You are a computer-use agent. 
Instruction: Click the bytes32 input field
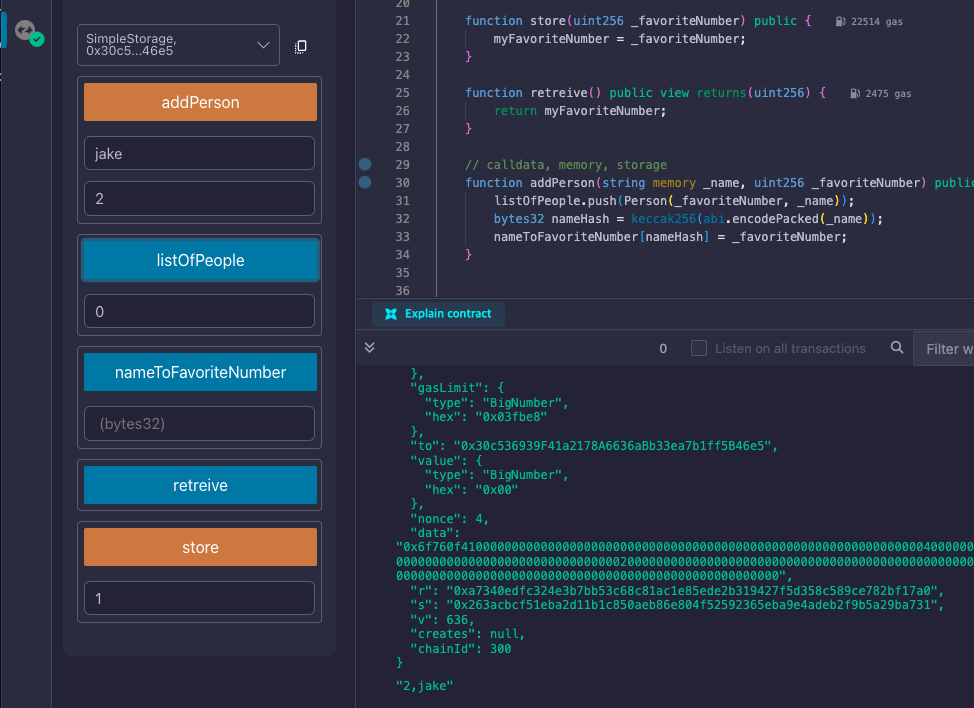(199, 424)
